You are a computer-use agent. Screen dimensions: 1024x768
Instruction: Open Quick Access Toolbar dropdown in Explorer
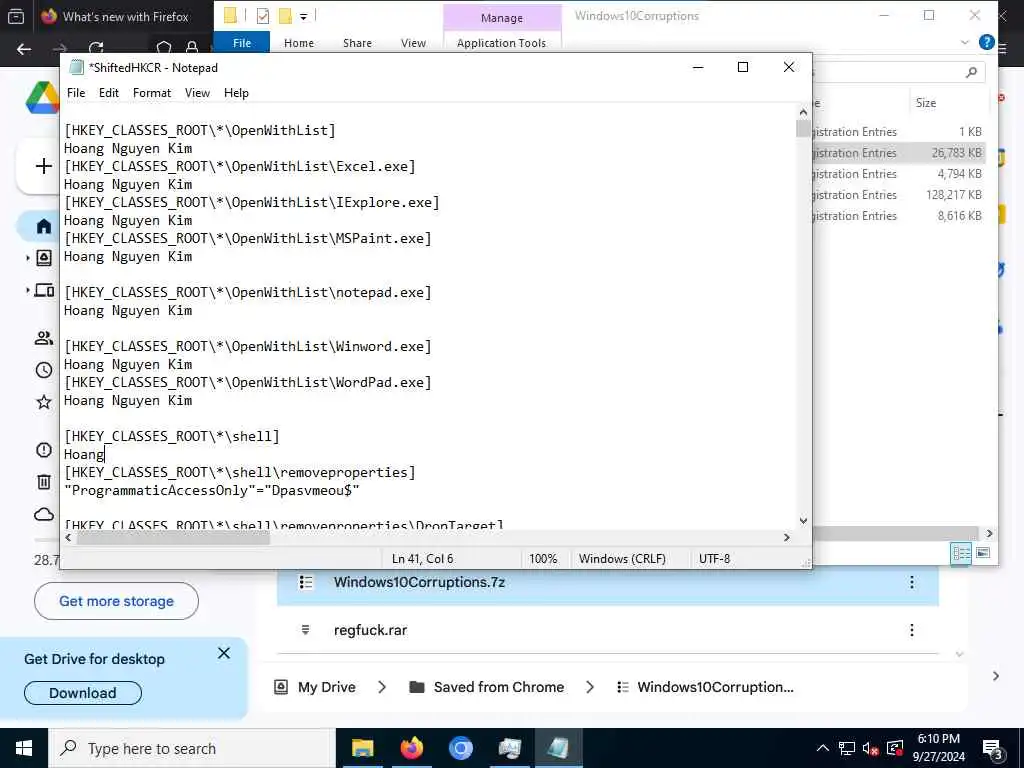304,16
